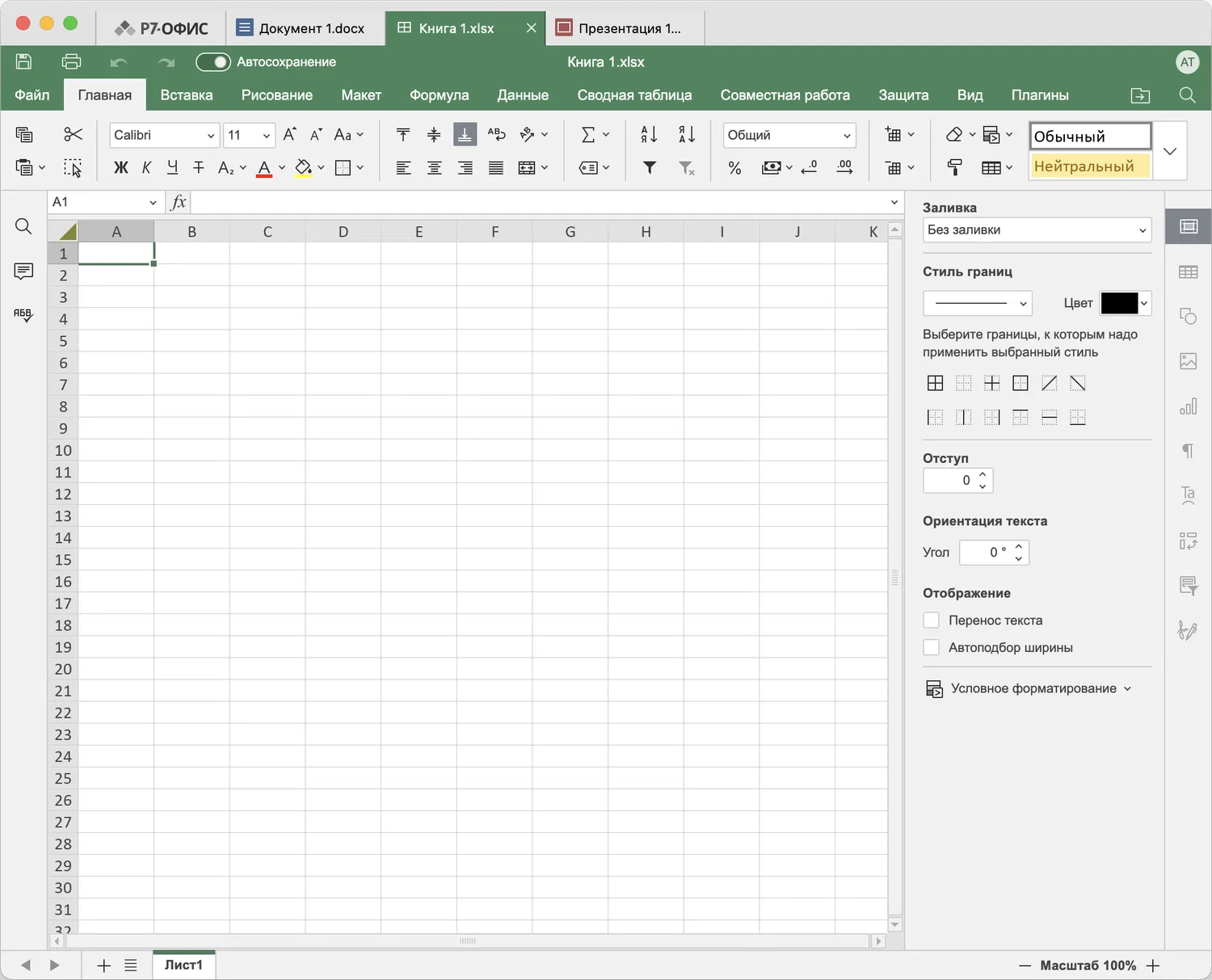Justify text in the cell

click(x=496, y=167)
